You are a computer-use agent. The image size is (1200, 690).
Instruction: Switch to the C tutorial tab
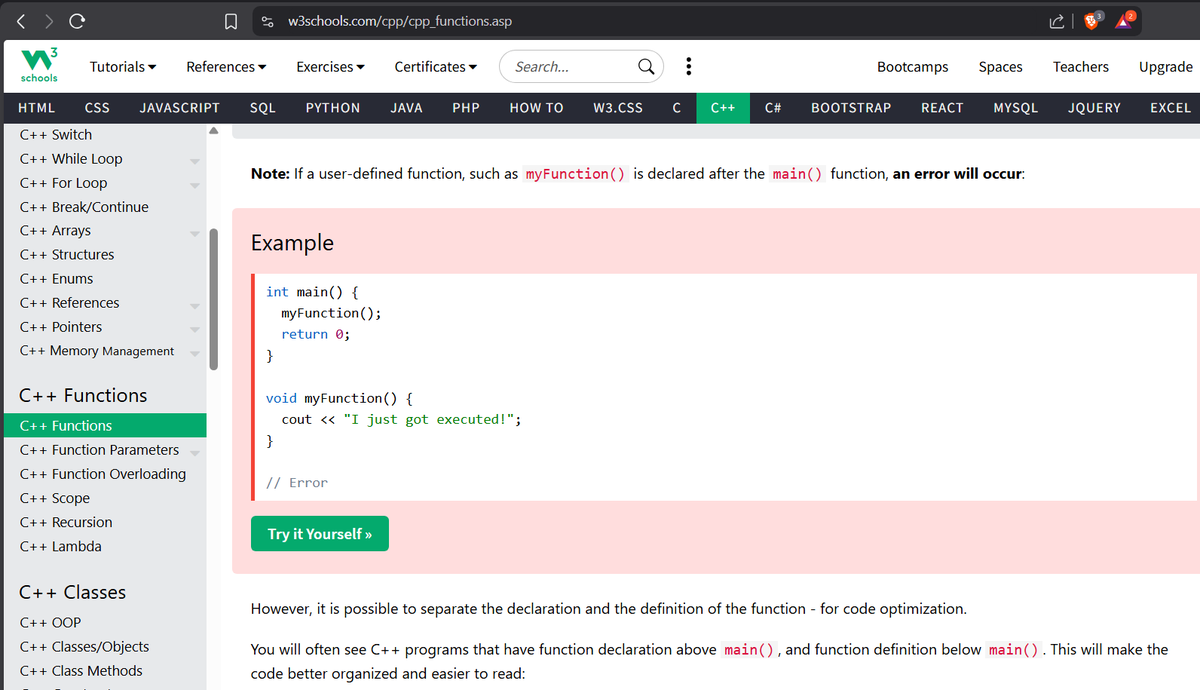pos(677,107)
